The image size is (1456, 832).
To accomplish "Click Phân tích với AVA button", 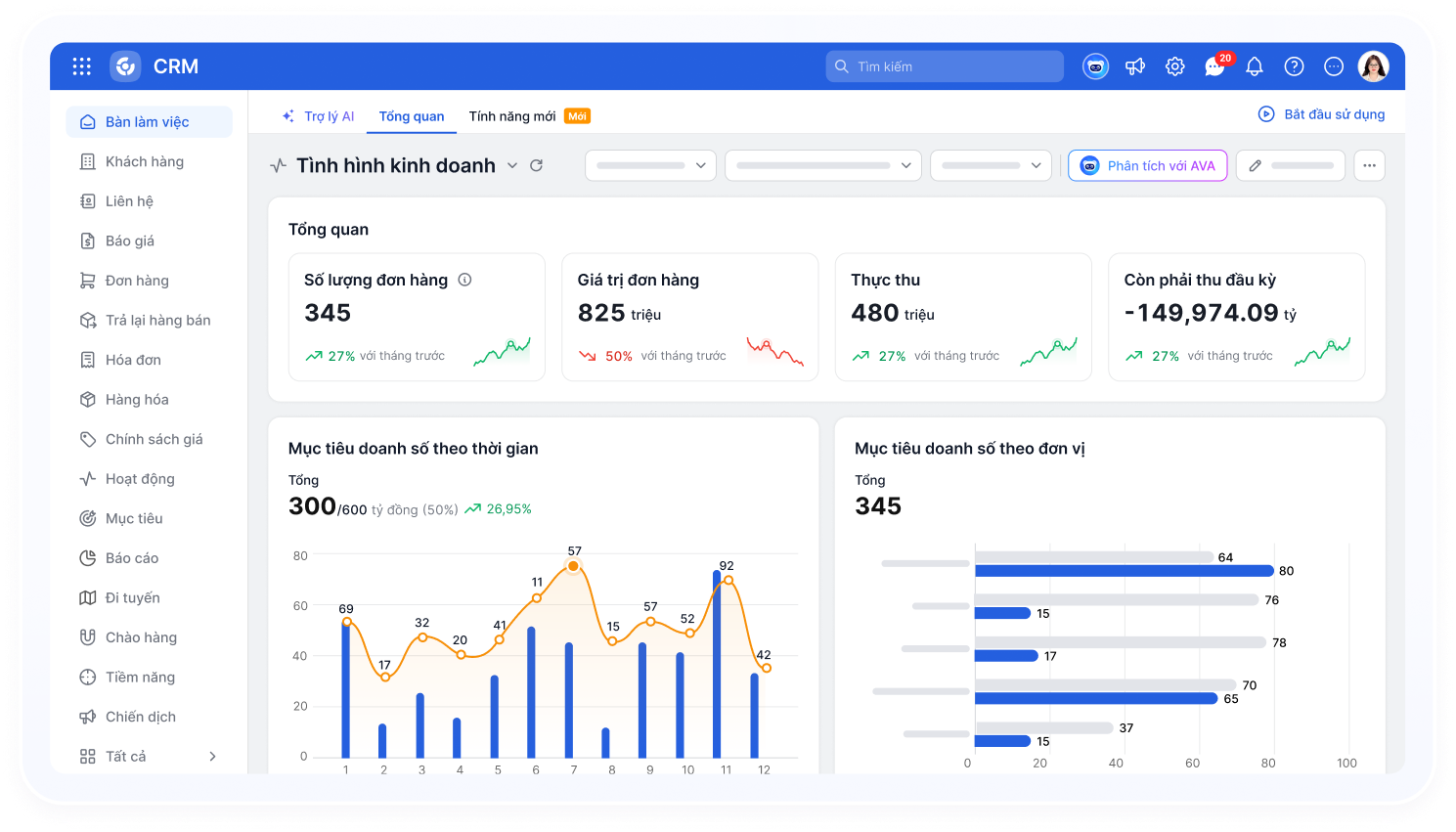I will [x=1147, y=165].
